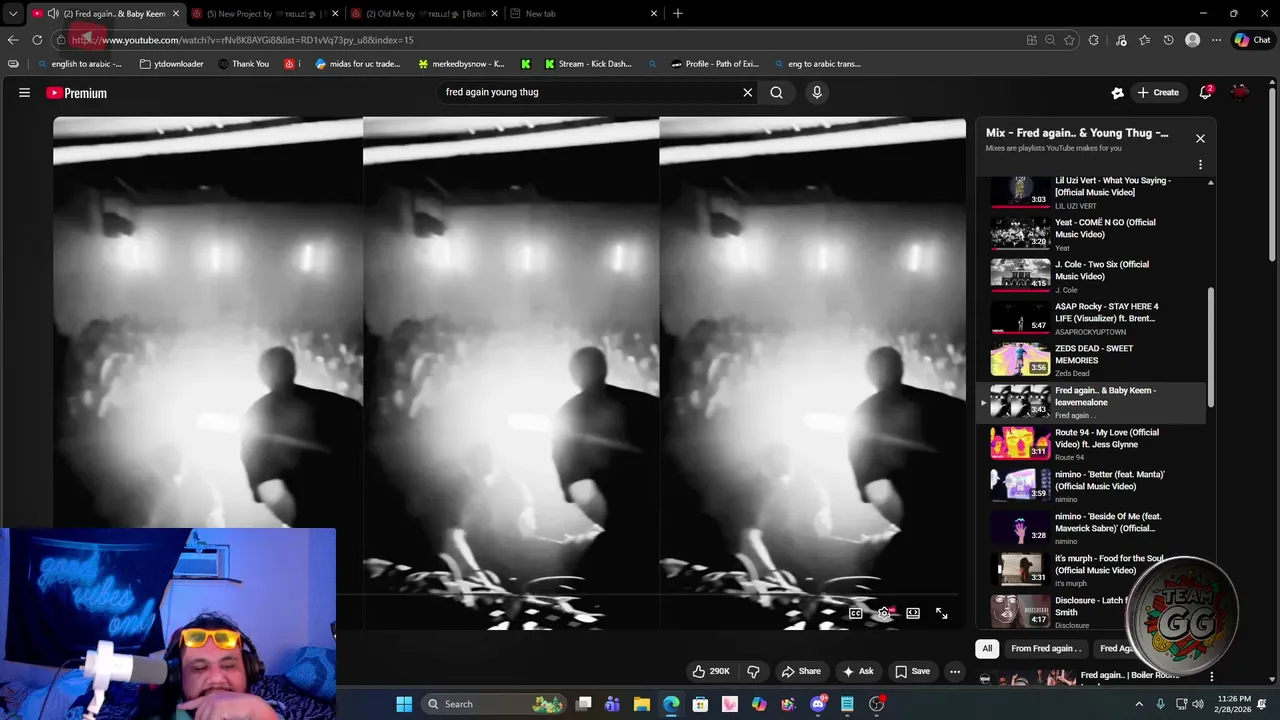Play J. Cole - Two Six from playlist
Screen dimensions: 1280x720
(1090, 276)
